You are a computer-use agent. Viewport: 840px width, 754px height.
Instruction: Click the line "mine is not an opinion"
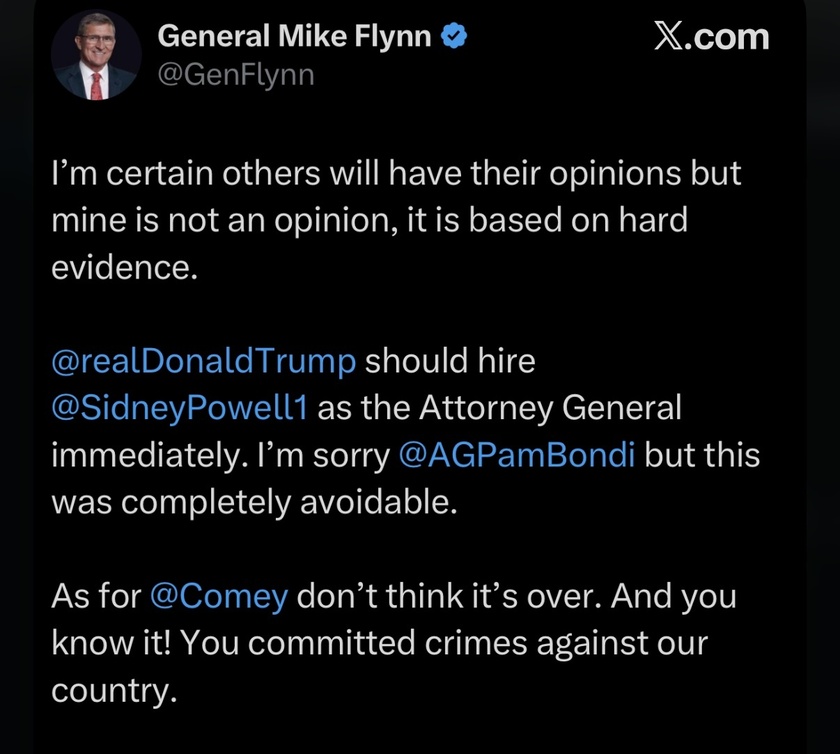point(368,220)
